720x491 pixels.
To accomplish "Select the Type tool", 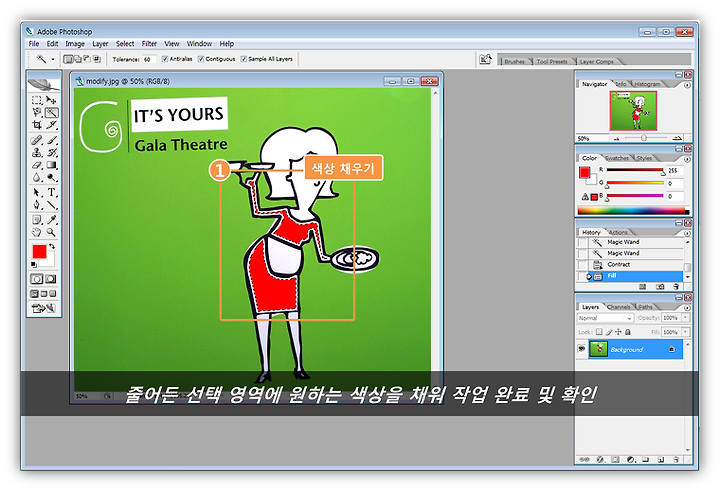I will (x=51, y=192).
